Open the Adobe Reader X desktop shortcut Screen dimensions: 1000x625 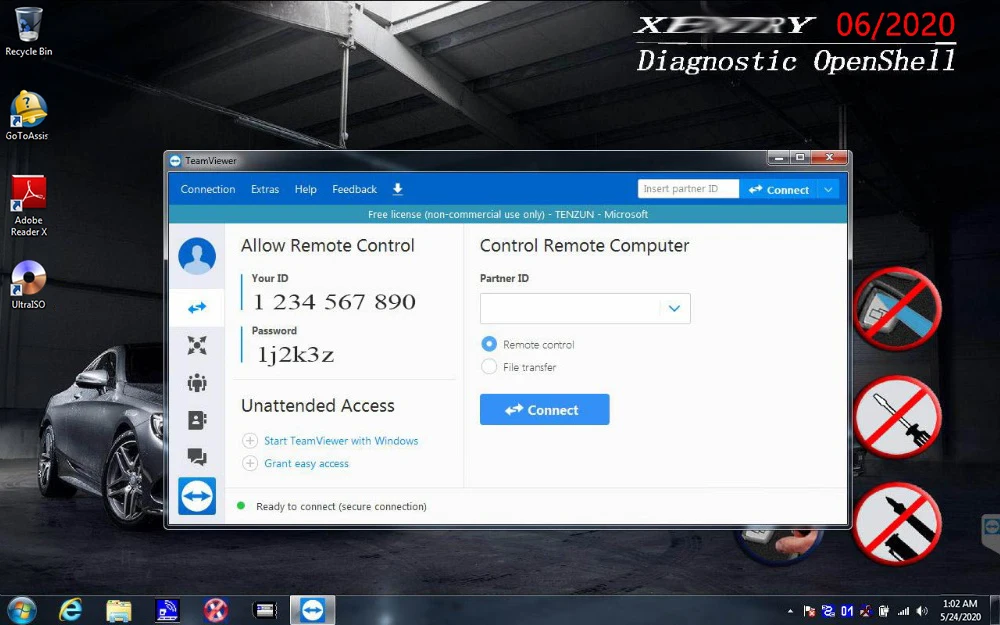click(x=29, y=206)
